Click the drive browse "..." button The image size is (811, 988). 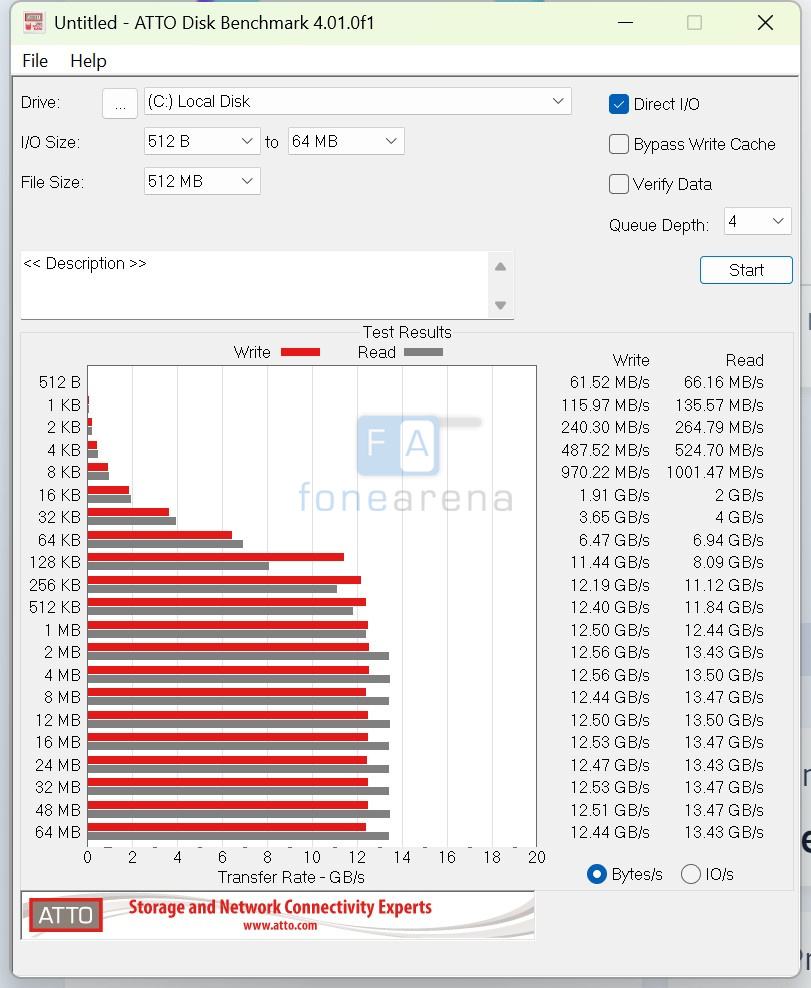click(120, 103)
